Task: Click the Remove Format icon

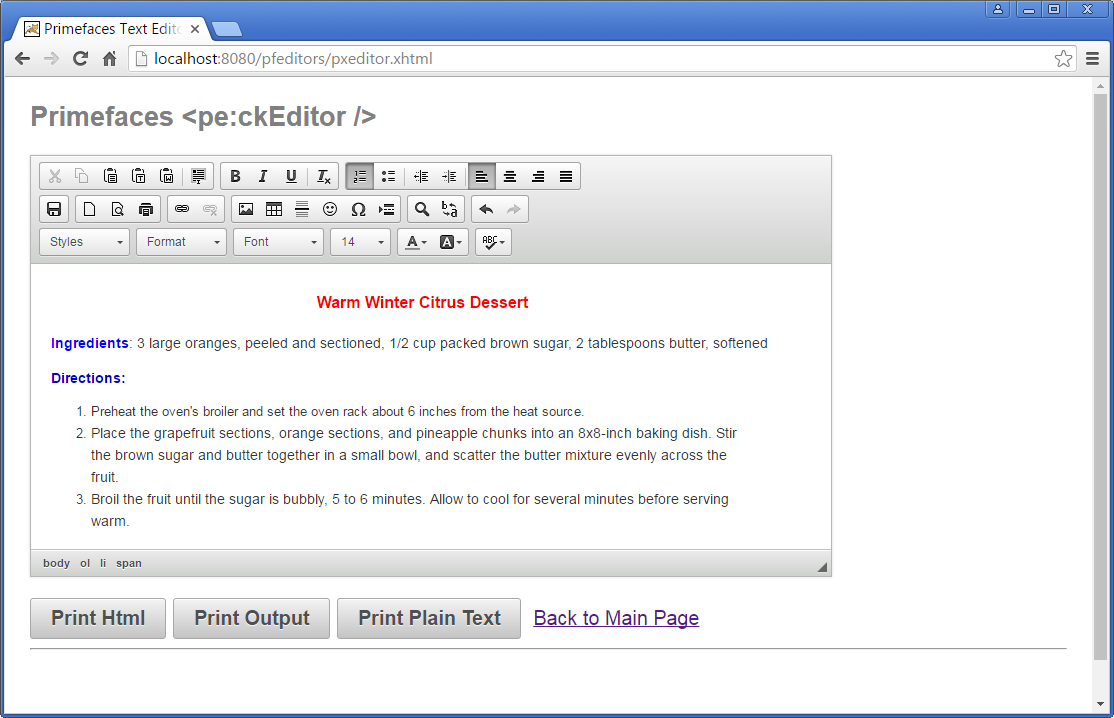Action: (x=323, y=176)
